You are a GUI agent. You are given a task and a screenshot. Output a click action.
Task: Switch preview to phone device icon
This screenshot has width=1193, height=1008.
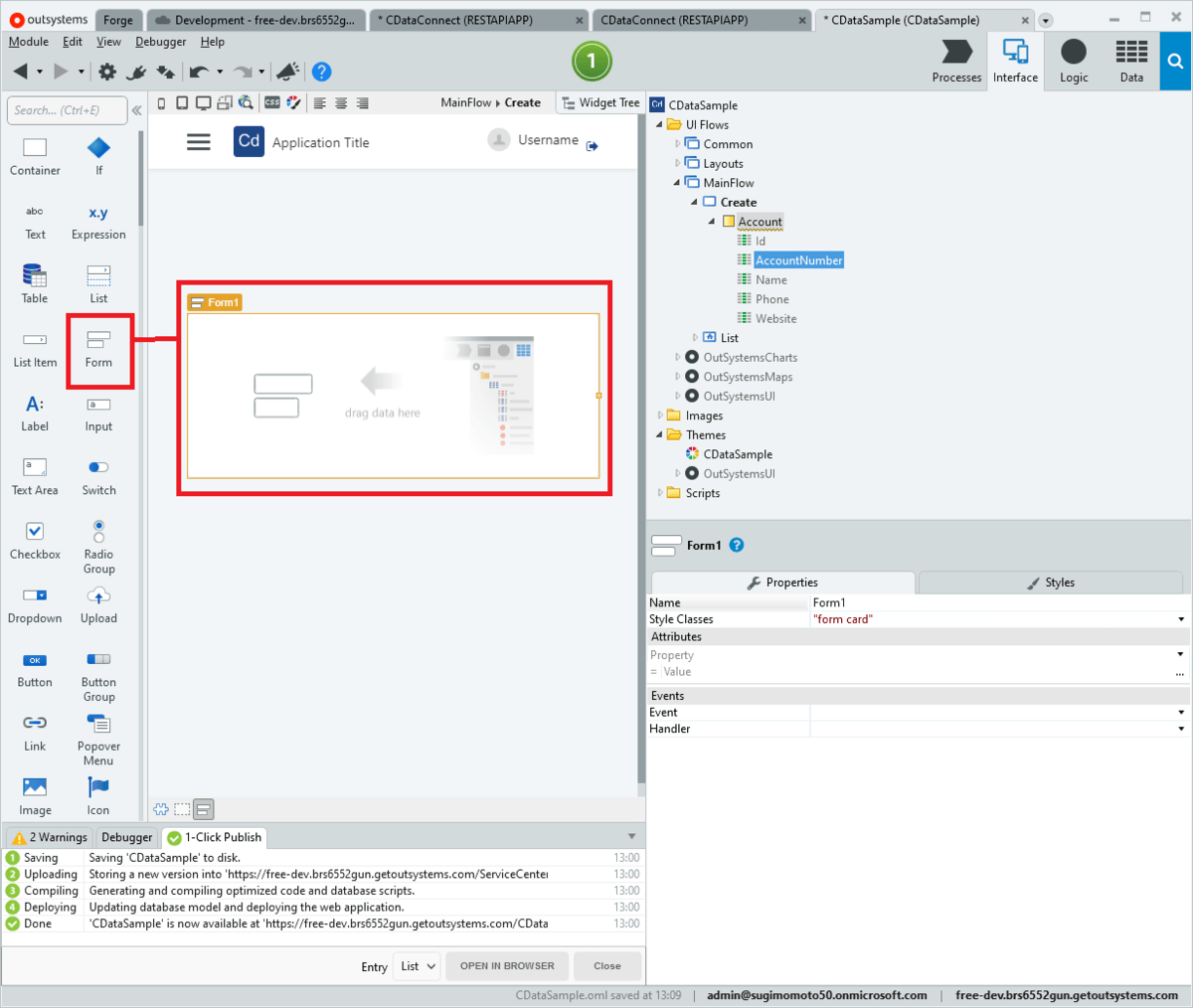[161, 102]
